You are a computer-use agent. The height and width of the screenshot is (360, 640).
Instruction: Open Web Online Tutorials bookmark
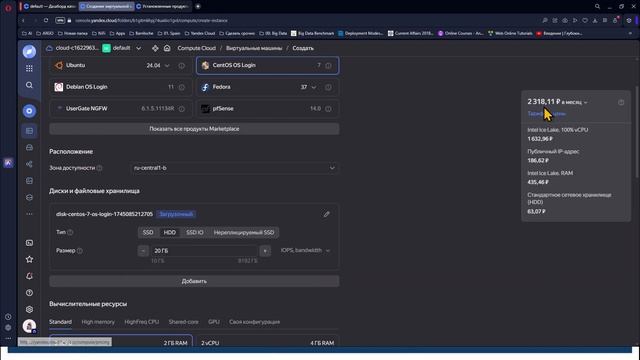[511, 33]
